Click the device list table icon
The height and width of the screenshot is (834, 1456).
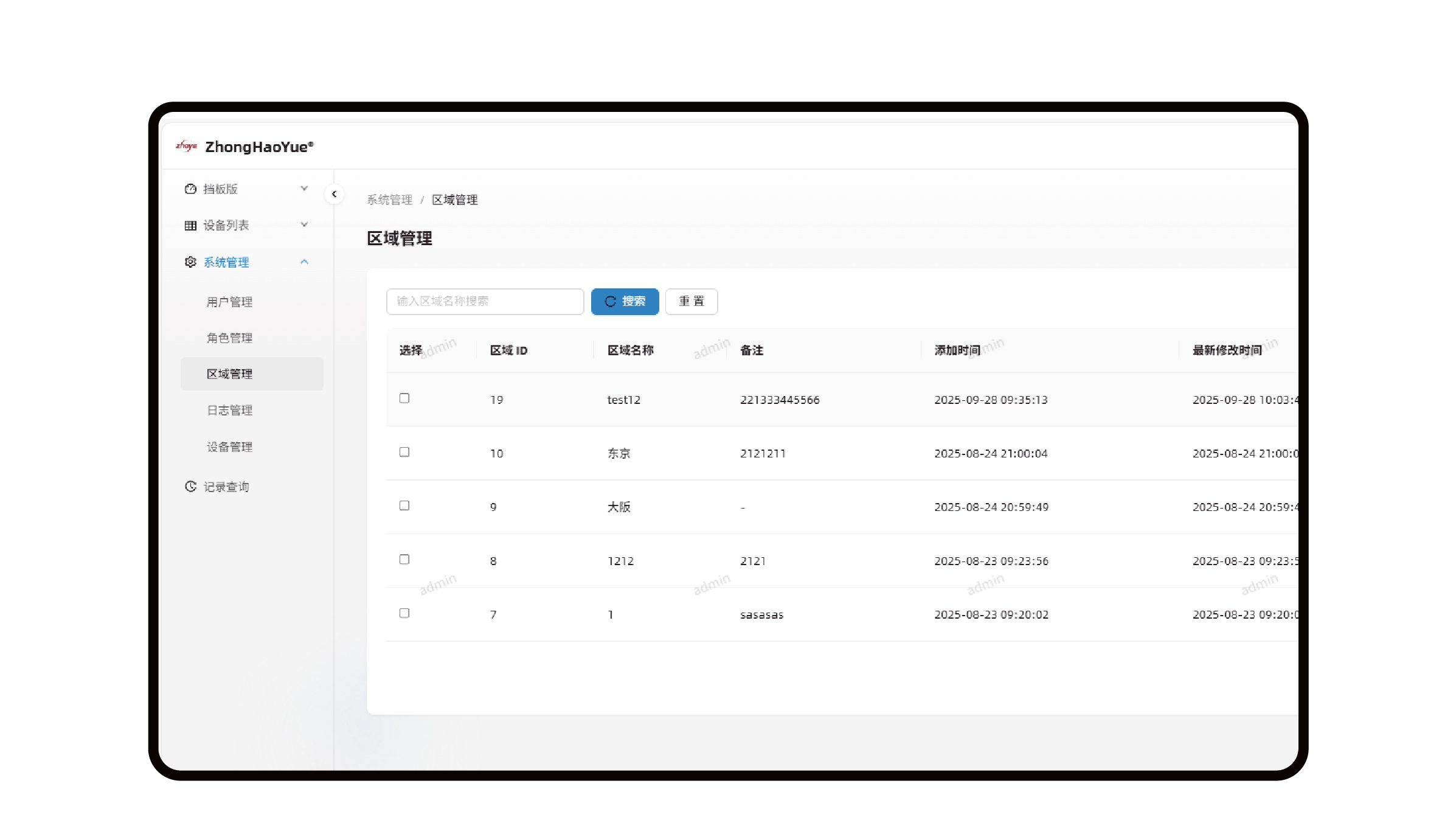point(190,226)
